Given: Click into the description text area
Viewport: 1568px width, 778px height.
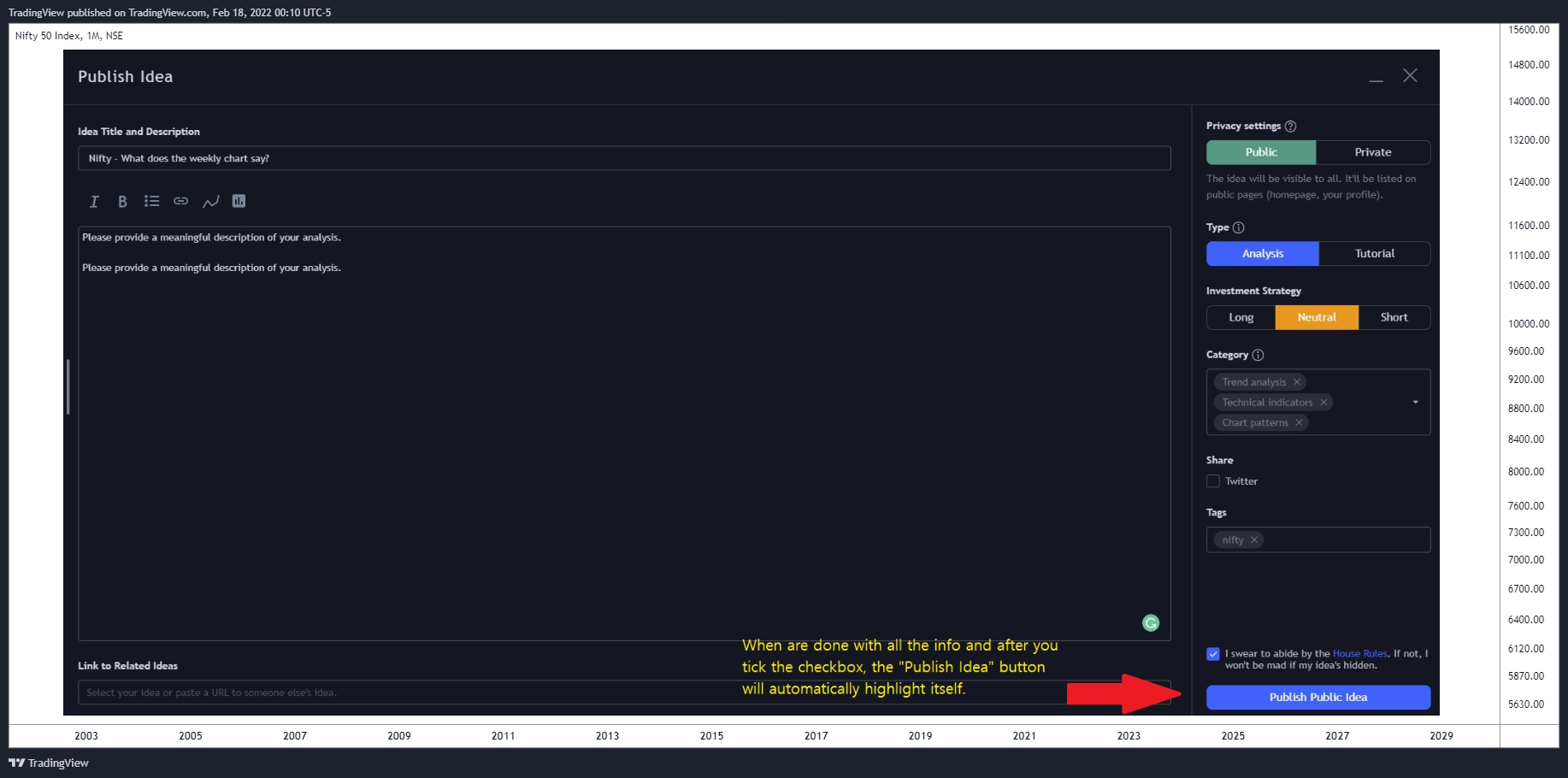Looking at the screenshot, I should click(x=624, y=433).
